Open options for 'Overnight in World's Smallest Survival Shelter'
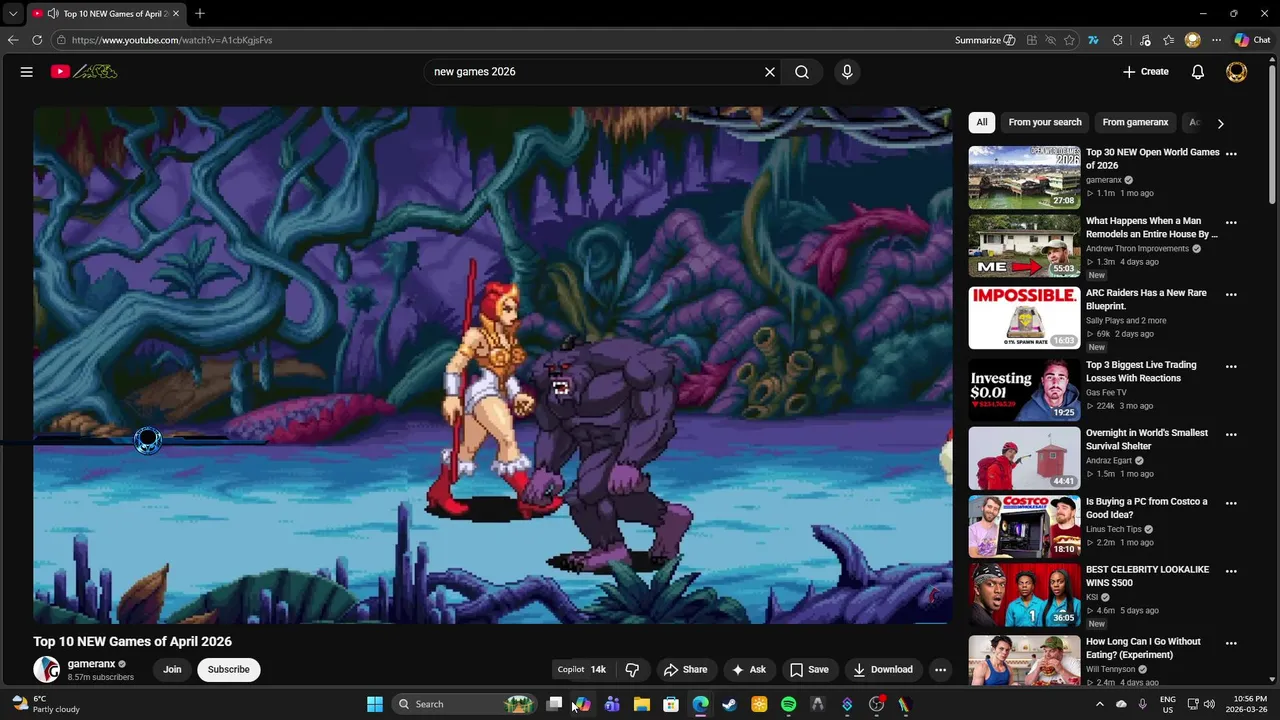This screenshot has width=1280, height=720. [x=1231, y=435]
